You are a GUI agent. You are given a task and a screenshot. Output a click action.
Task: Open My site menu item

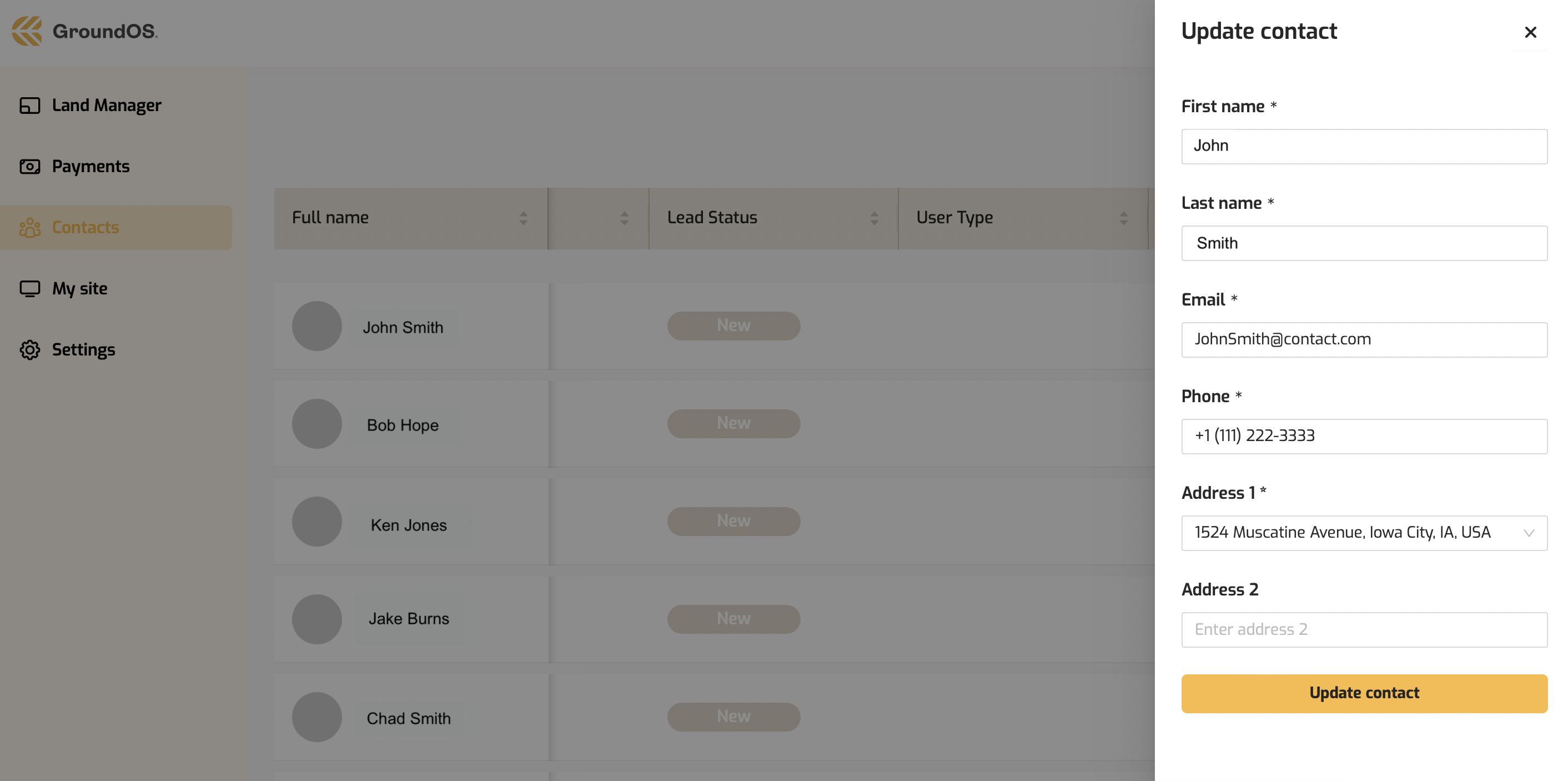(80, 288)
